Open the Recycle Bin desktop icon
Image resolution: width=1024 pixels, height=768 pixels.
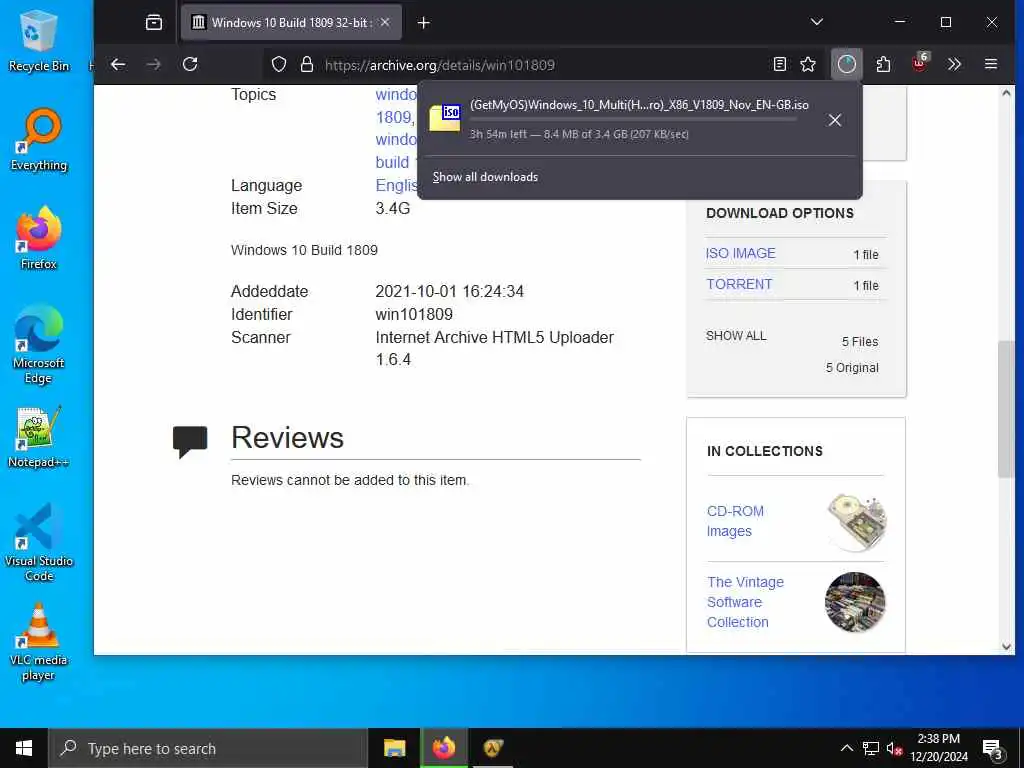tap(39, 40)
